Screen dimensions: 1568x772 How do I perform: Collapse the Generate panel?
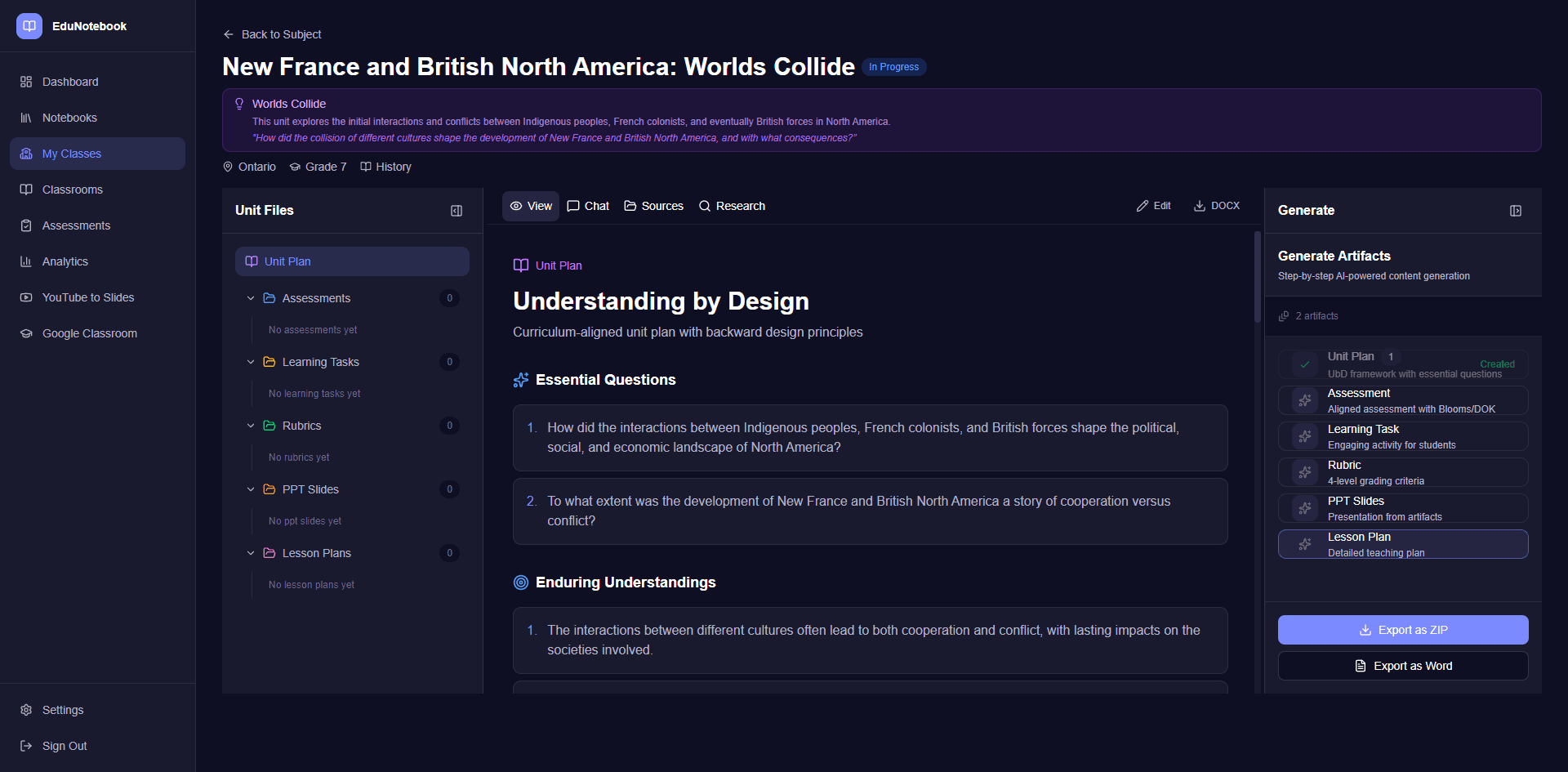pyautogui.click(x=1516, y=210)
